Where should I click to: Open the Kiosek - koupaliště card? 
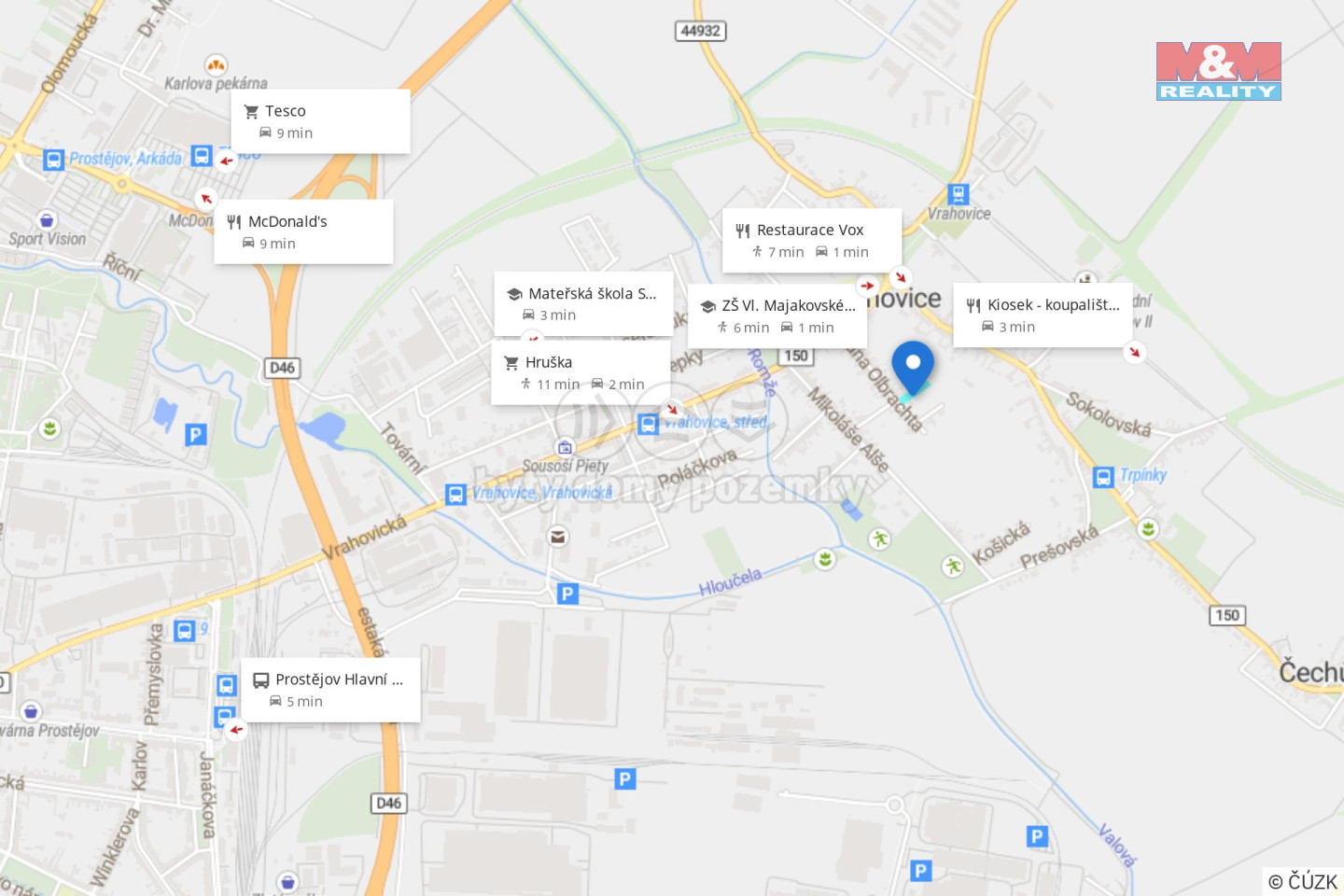(x=1043, y=315)
